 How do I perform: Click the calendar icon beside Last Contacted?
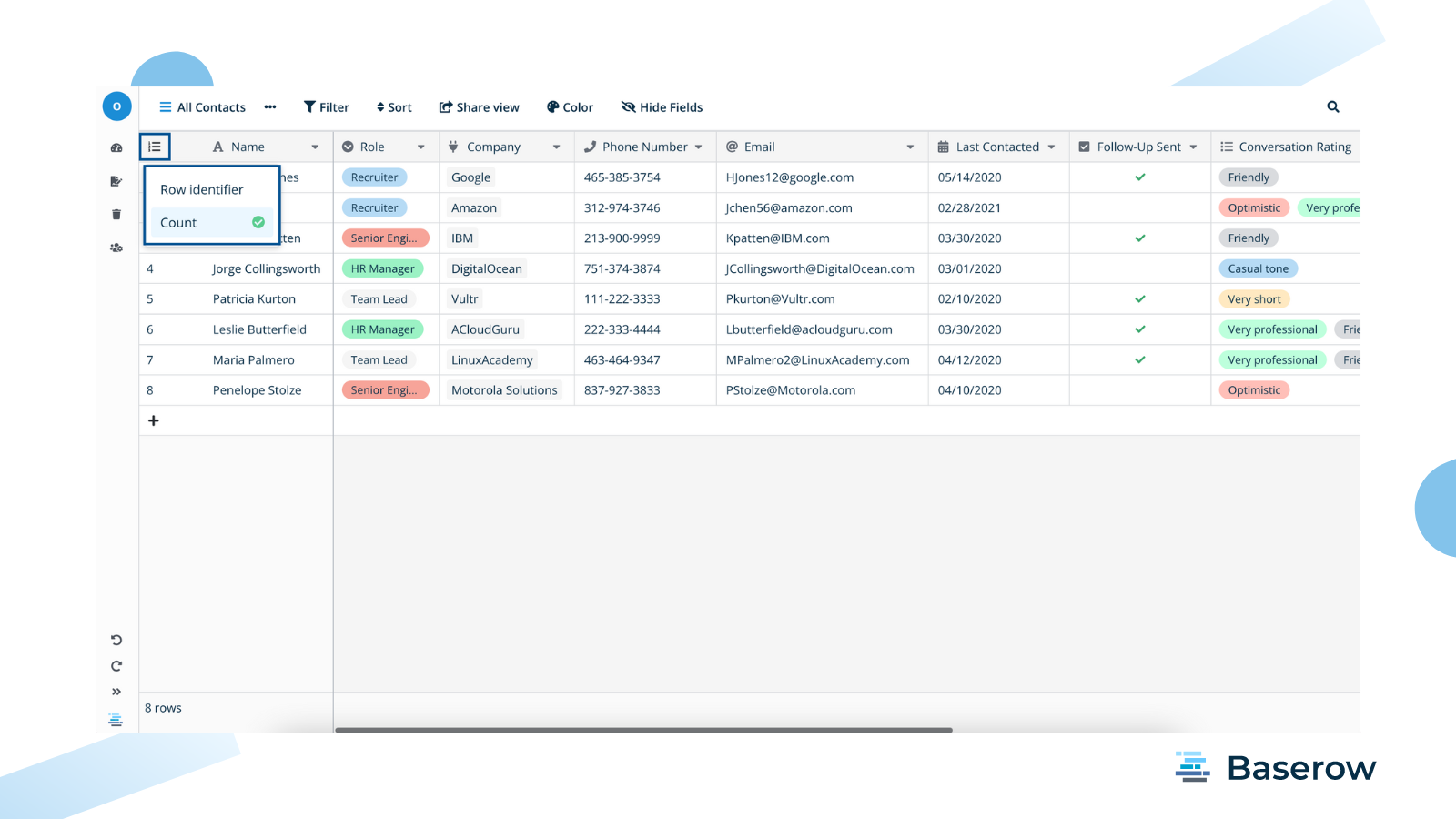tap(944, 147)
